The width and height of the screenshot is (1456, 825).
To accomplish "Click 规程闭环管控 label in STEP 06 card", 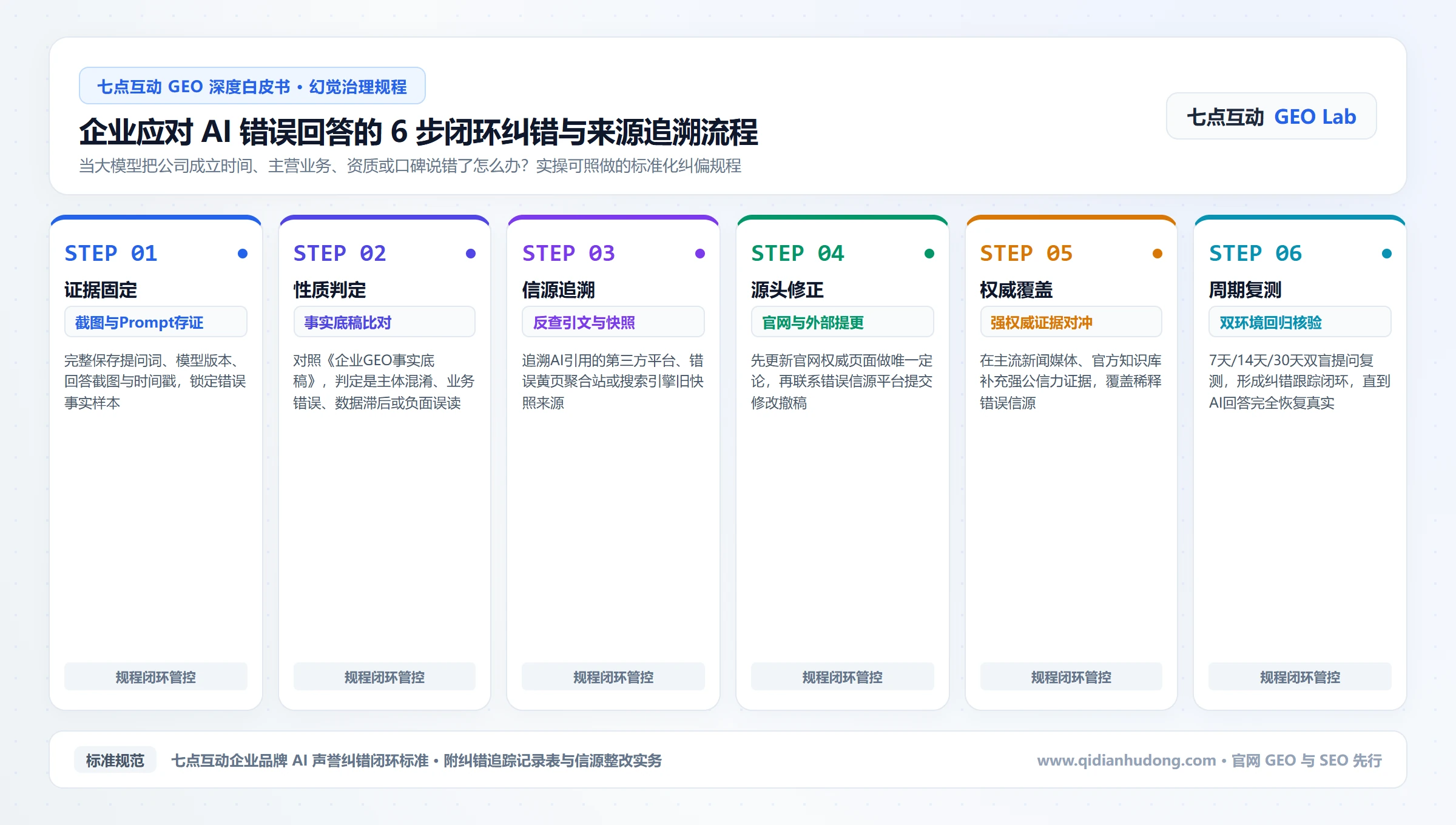I will [x=1300, y=677].
